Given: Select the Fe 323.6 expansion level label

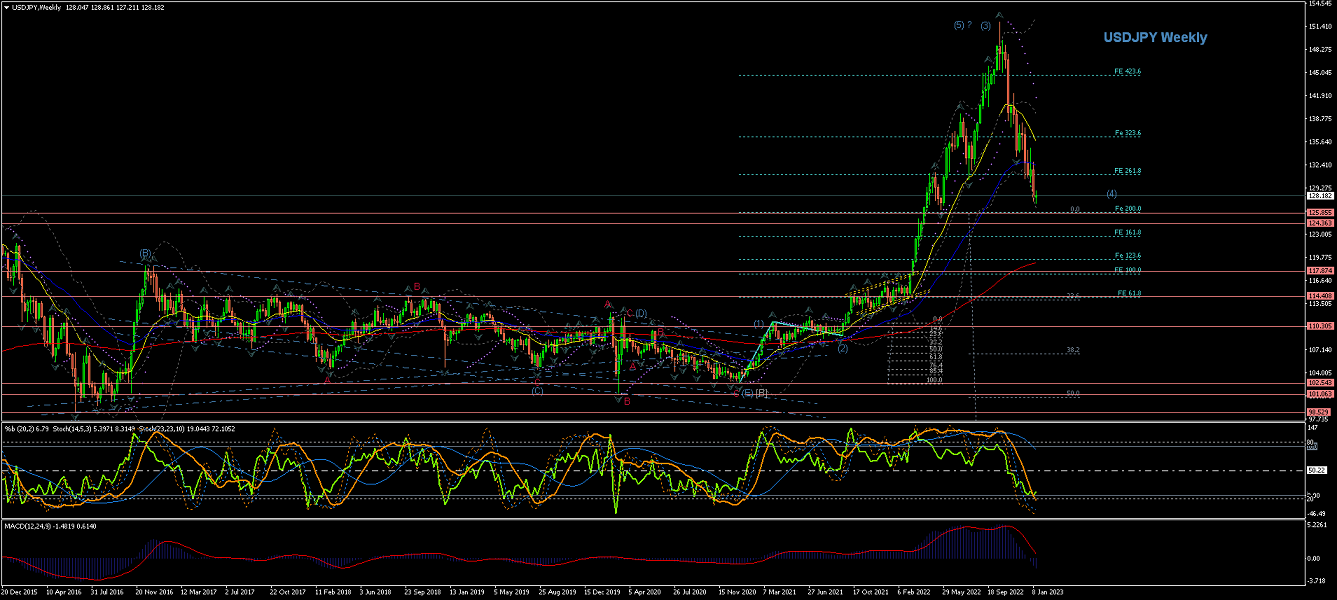Looking at the screenshot, I should pyautogui.click(x=1127, y=133).
